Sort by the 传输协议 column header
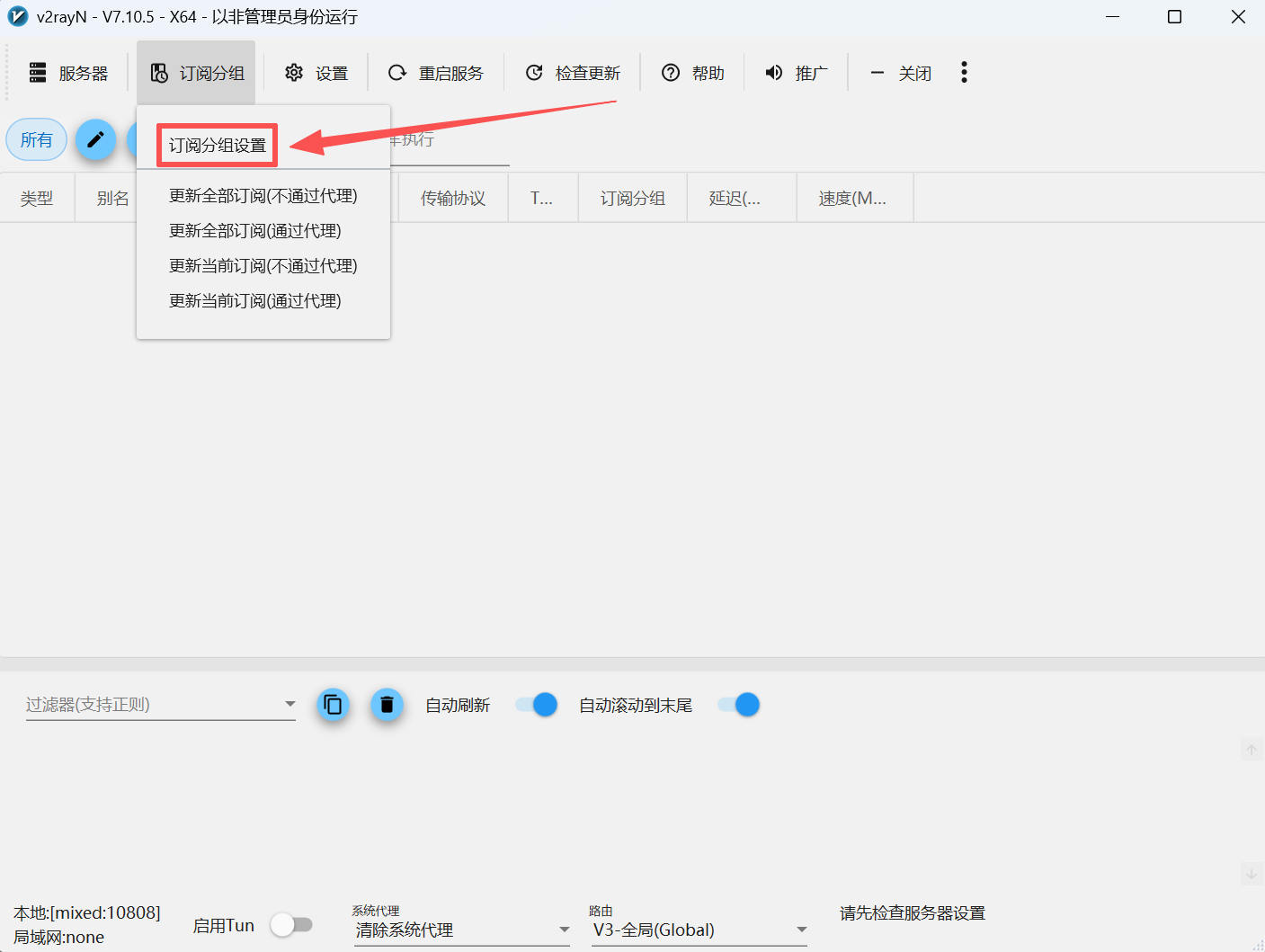1265x952 pixels. [x=453, y=198]
